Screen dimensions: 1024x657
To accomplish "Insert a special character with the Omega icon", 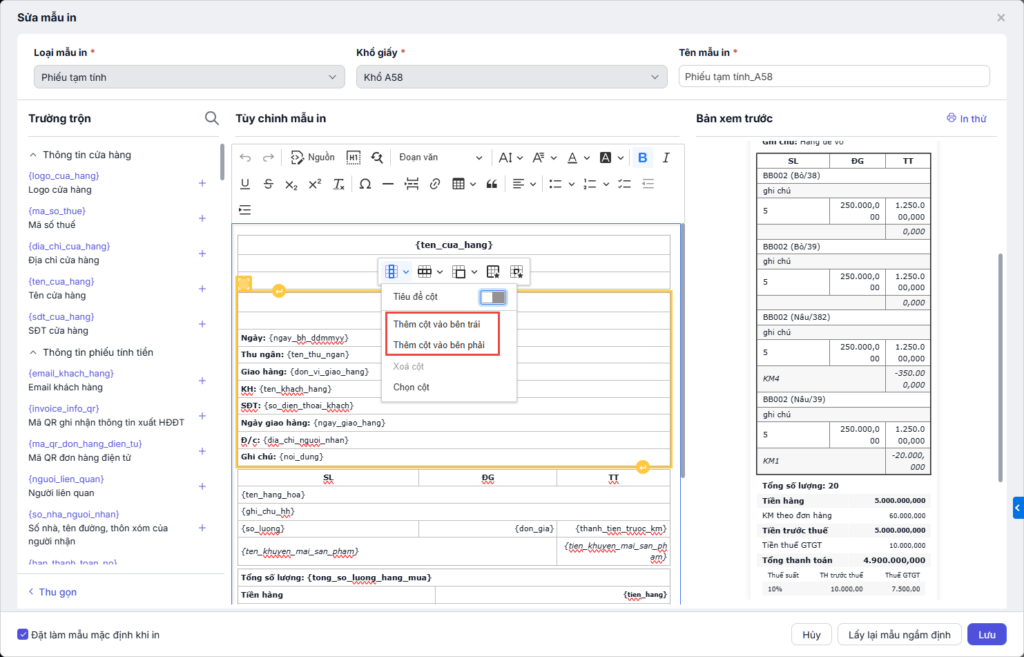I will tap(365, 184).
